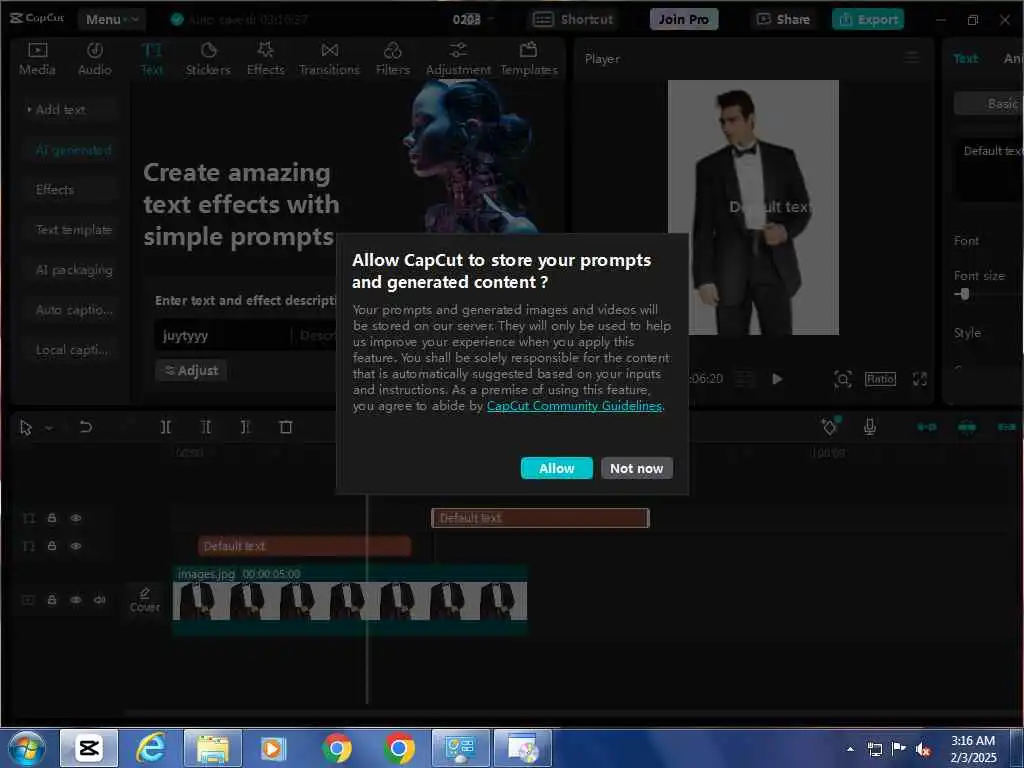Click the Share button
Image resolution: width=1024 pixels, height=768 pixels.
(x=783, y=20)
